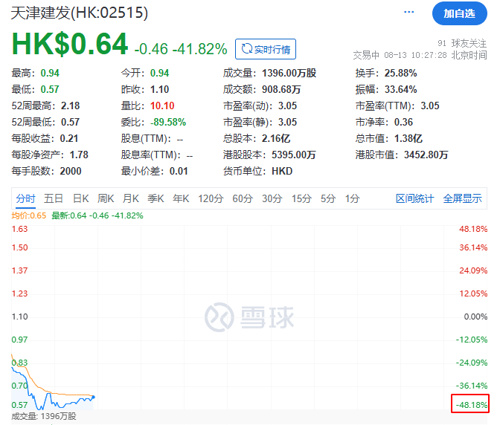This screenshot has width=500, height=425.
Task: Click the change text -0.46 -41.82%
Action: 181,49
